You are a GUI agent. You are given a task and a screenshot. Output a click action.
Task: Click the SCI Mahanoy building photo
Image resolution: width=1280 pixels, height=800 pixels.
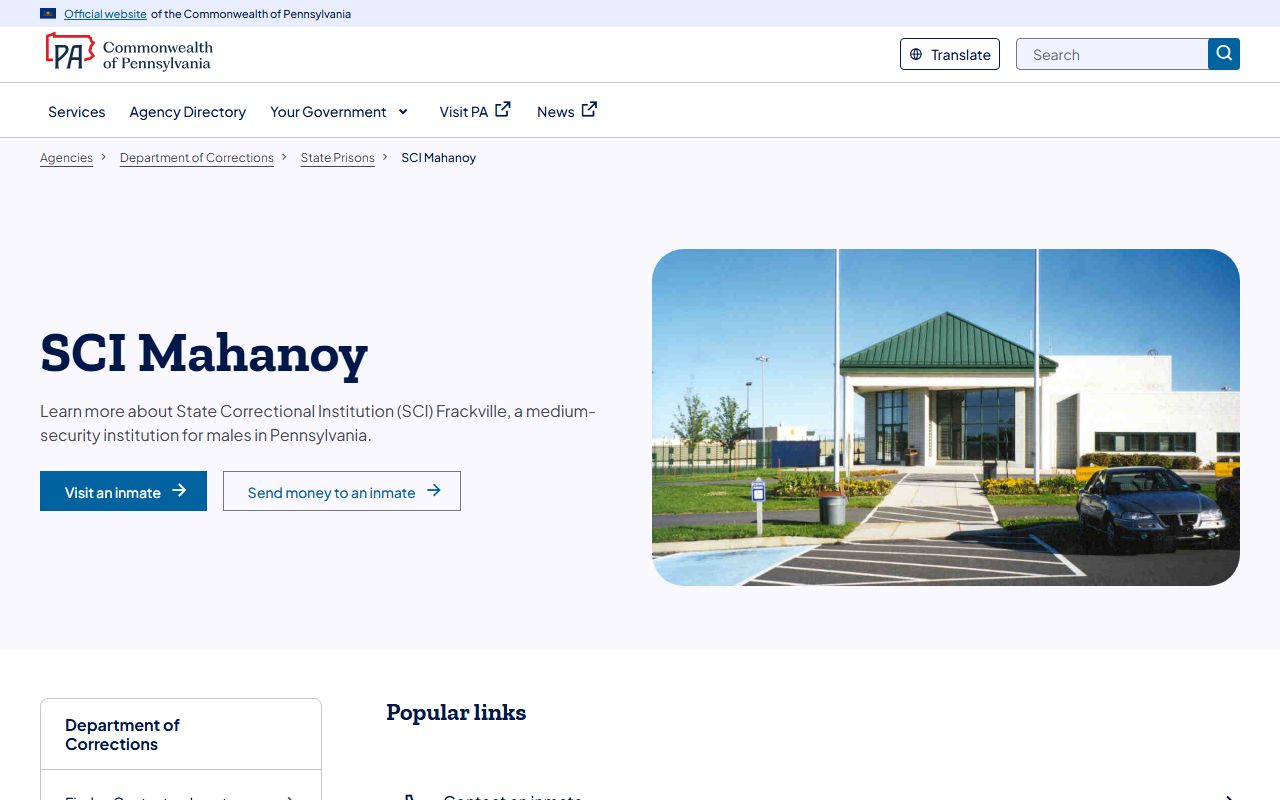[x=946, y=417]
